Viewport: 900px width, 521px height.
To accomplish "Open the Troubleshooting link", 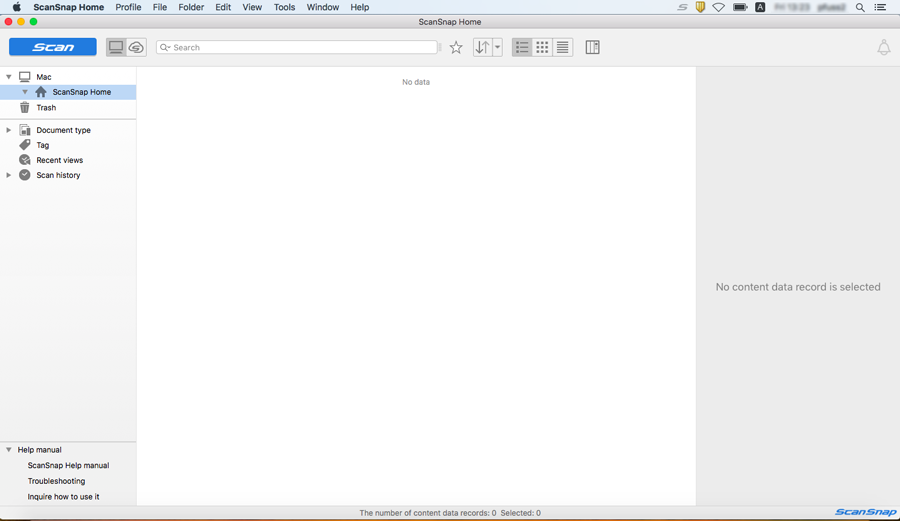I will 56,481.
